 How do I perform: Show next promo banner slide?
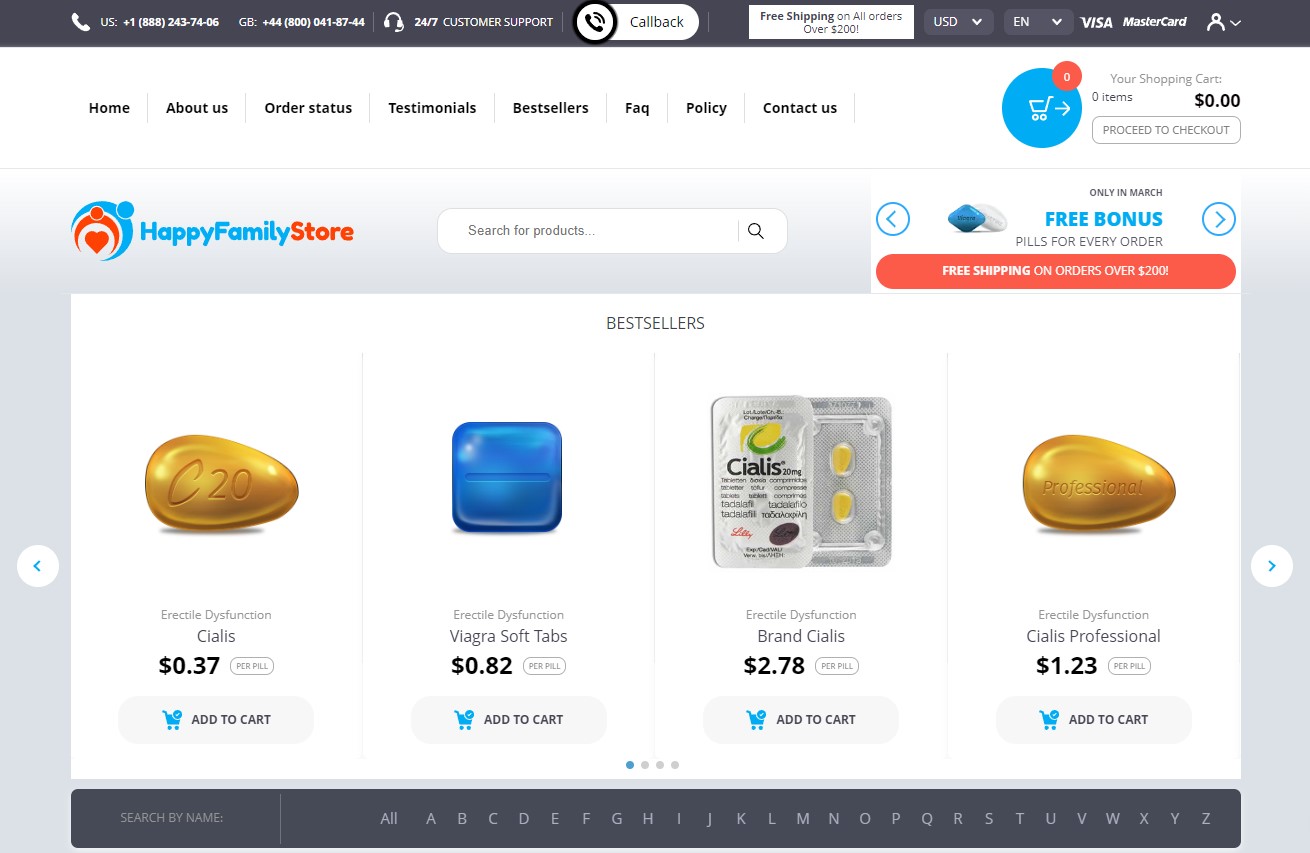tap(1219, 219)
